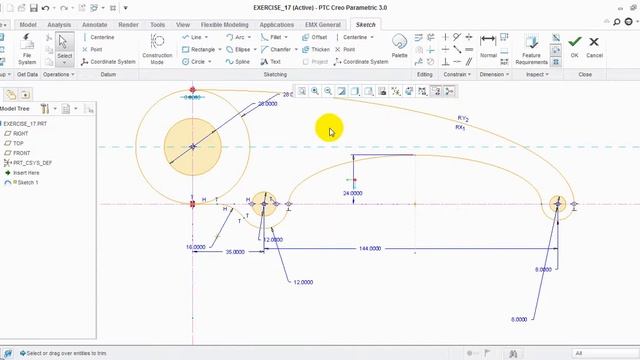Click the Redo arrow icon
640x360 pixels.
64,8
